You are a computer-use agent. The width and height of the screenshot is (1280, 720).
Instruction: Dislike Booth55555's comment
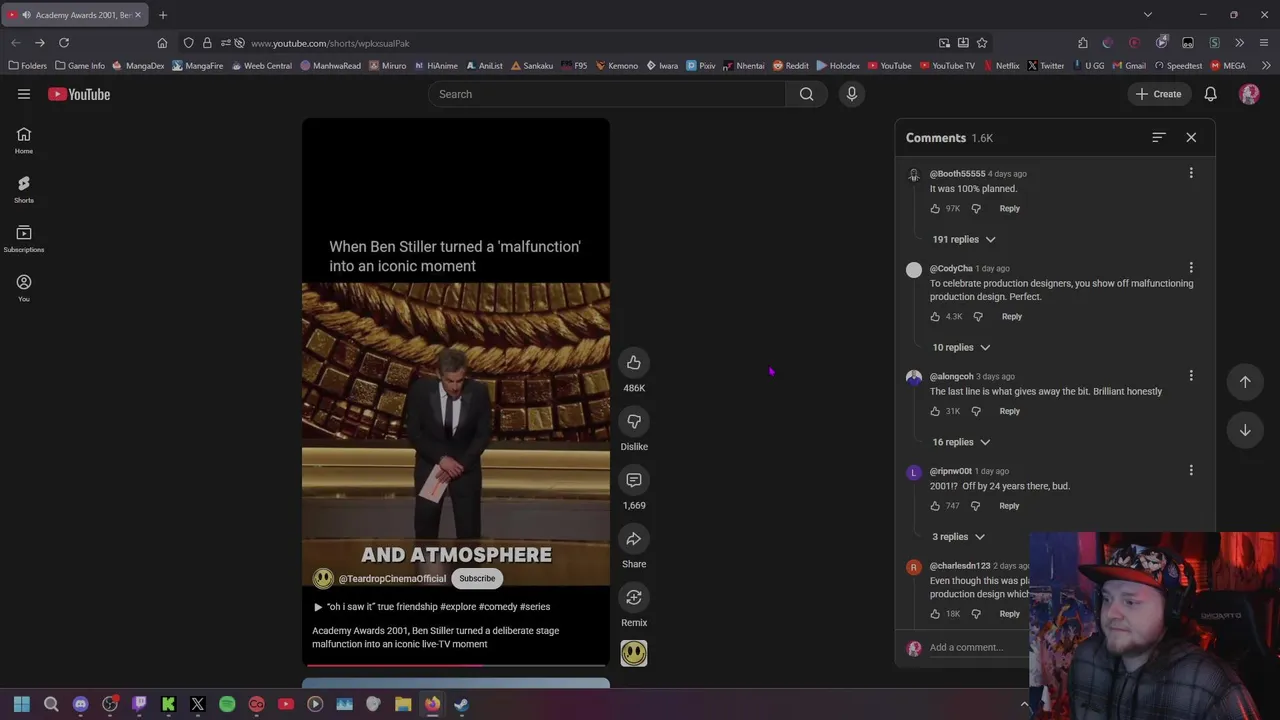(x=976, y=209)
